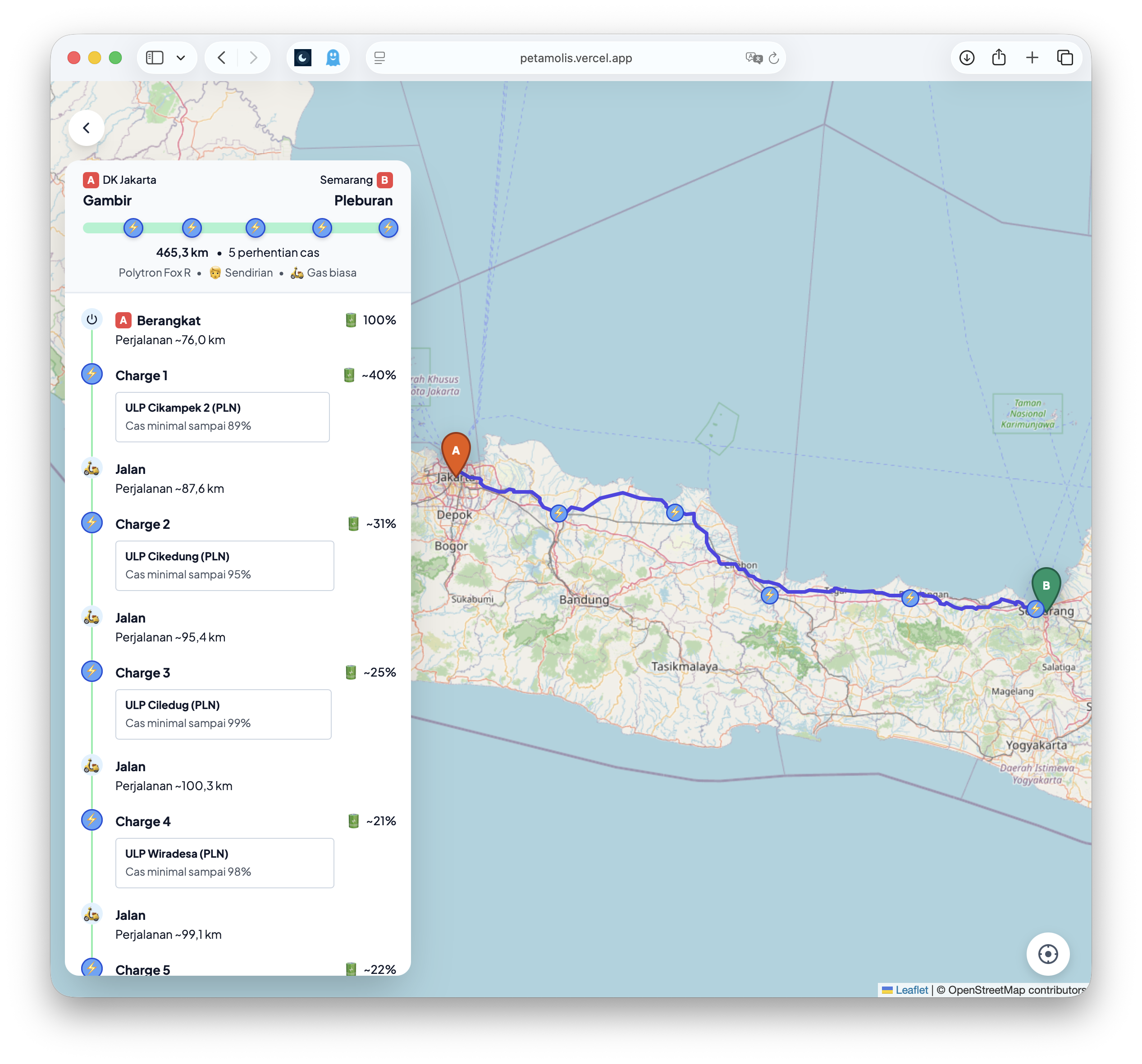Click the charge marker icon east of Depok
Image resolution: width=1142 pixels, height=1064 pixels.
(x=559, y=513)
